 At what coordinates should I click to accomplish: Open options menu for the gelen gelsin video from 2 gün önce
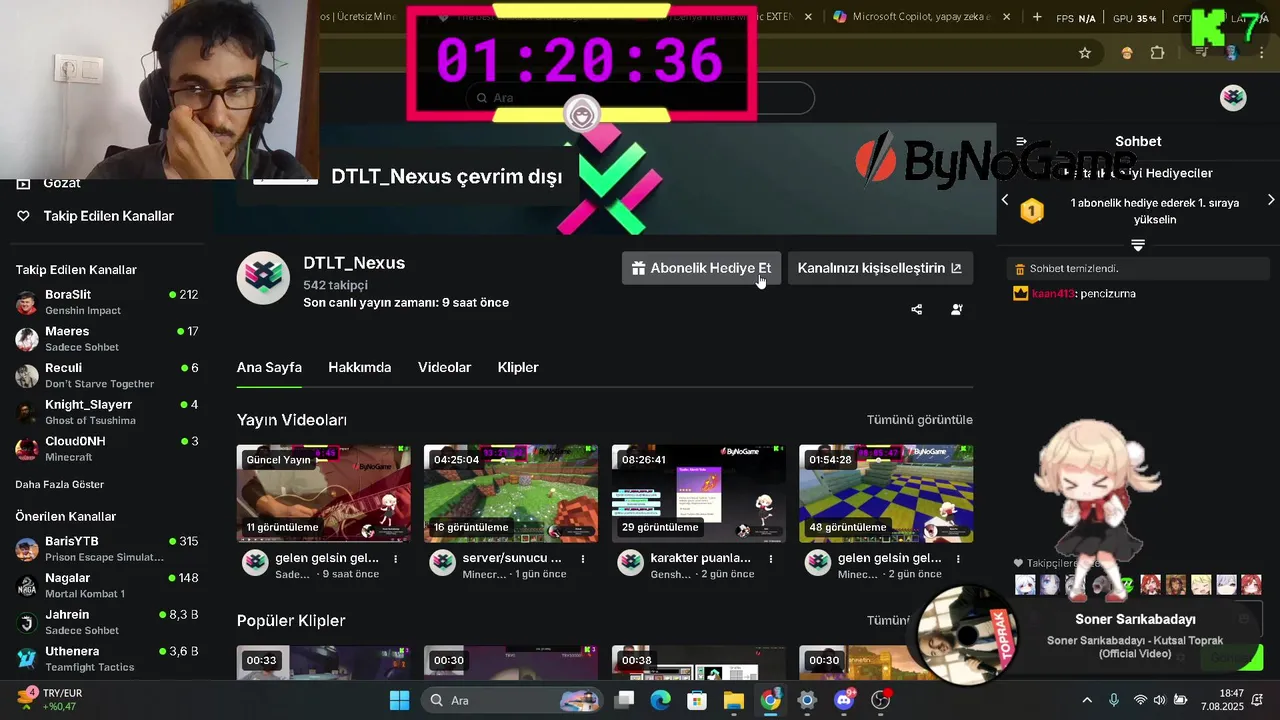tap(958, 559)
